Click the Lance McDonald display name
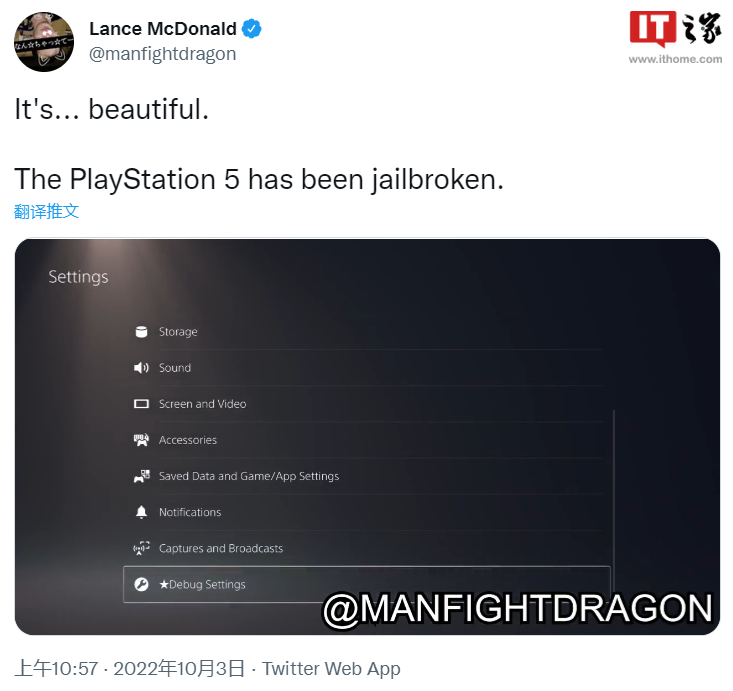Screen dimensions: 733x691 coord(163,29)
